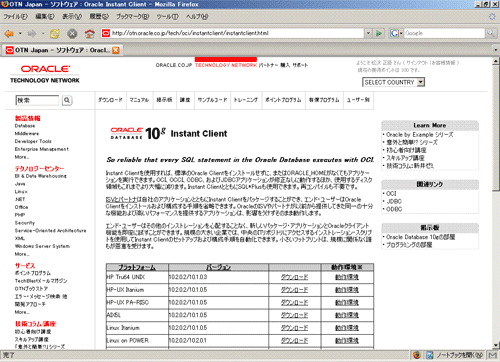500x362 pixels.
Task: Open the SELECT COUNTRY dropdown
Action: pos(393,82)
